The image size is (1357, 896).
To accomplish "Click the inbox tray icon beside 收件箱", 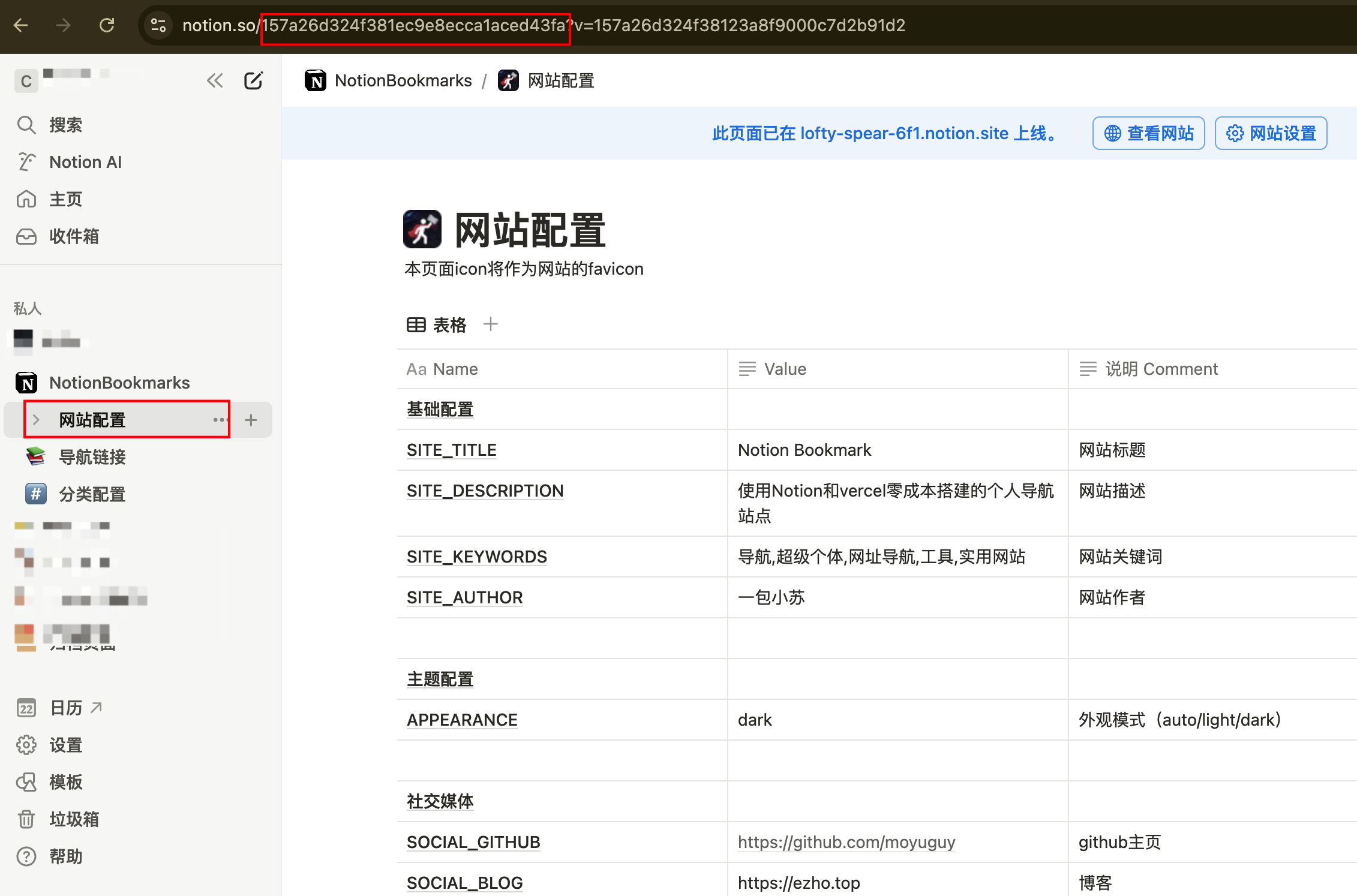I will [x=26, y=236].
